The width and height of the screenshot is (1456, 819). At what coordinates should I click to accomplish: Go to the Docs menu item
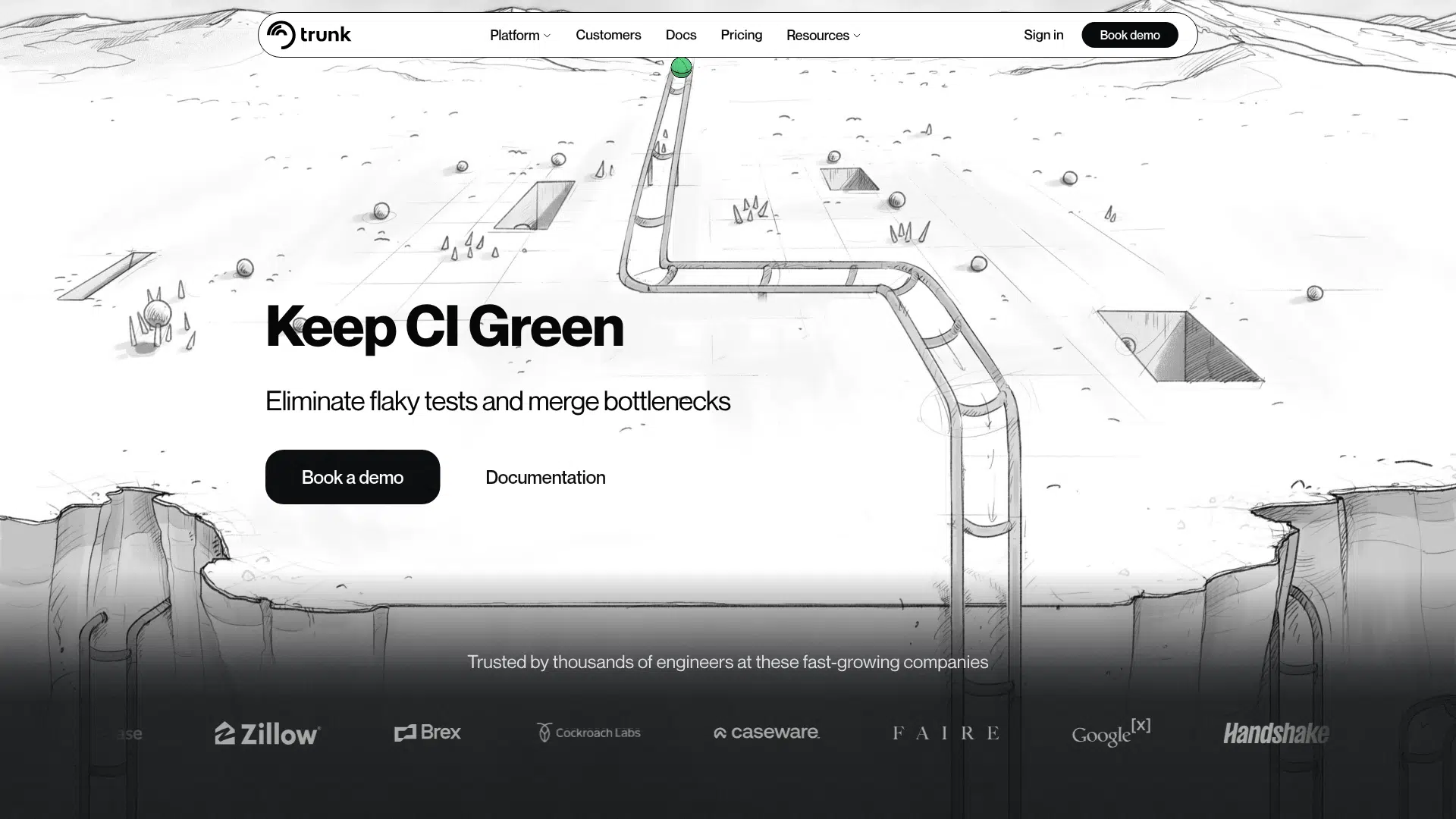(681, 35)
